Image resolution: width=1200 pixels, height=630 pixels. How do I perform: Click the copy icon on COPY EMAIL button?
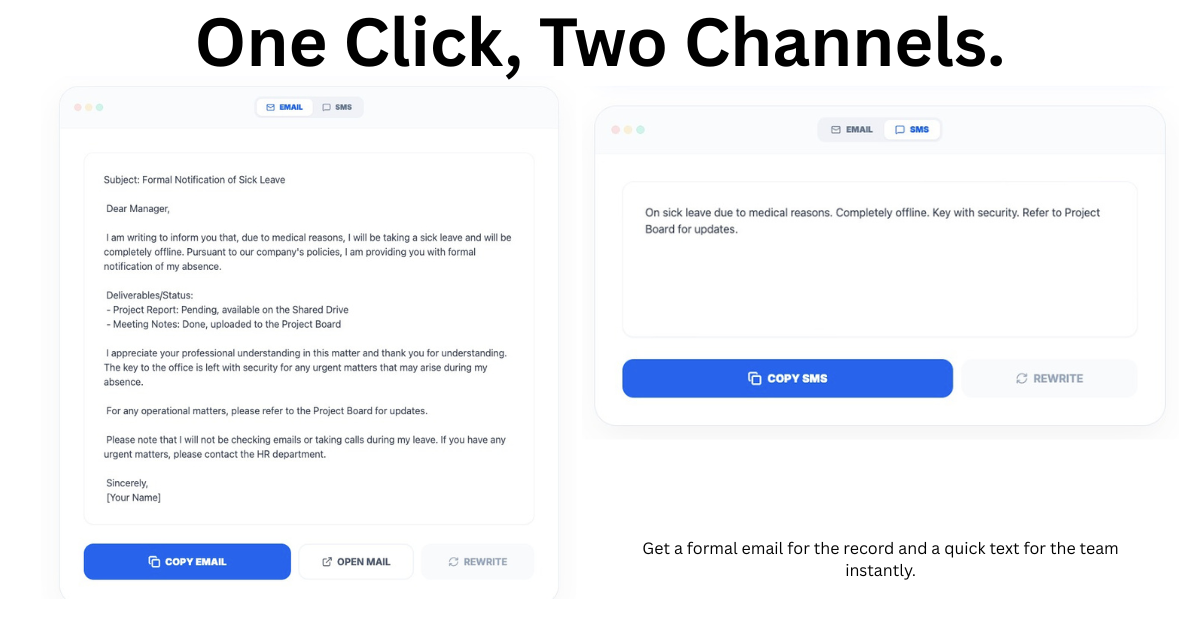pos(154,562)
